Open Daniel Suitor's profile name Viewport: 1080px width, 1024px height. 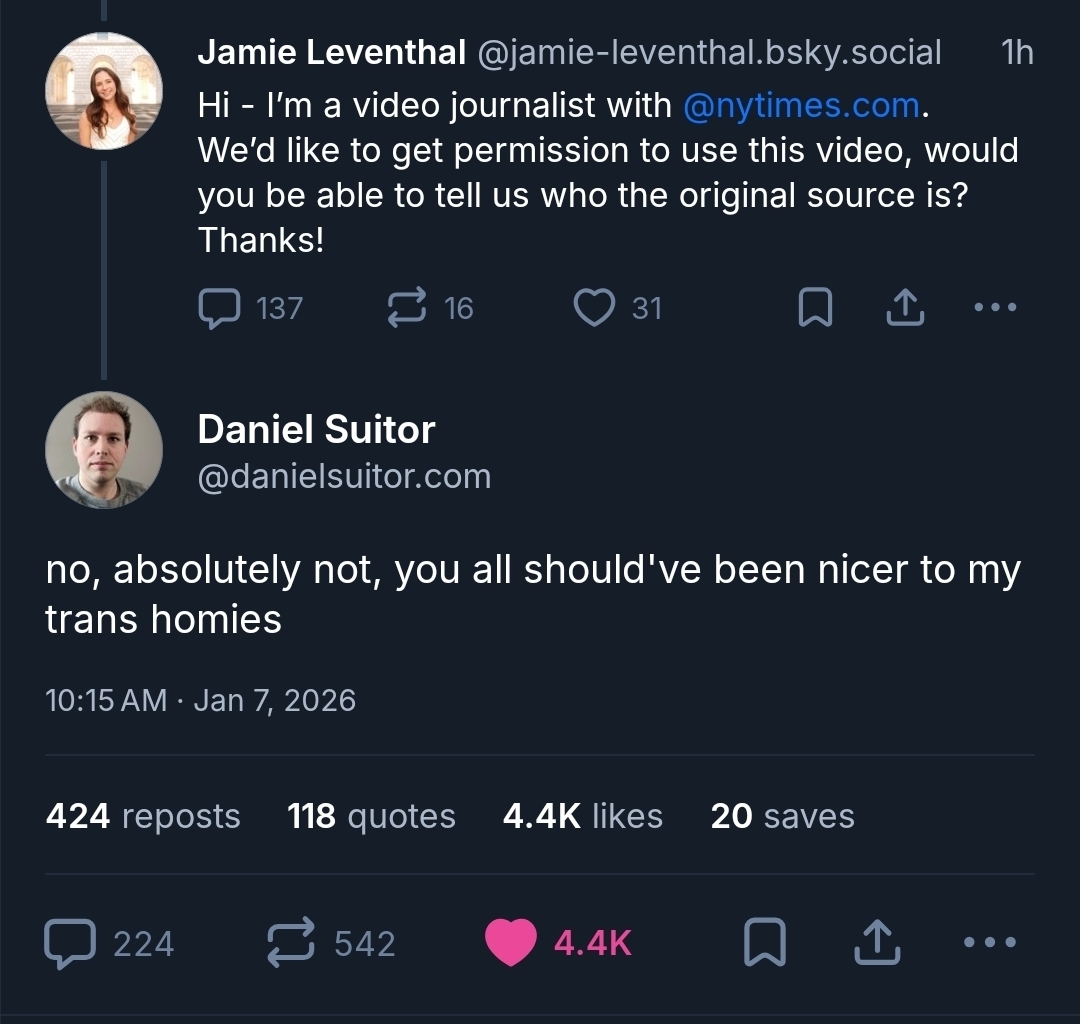[316, 429]
